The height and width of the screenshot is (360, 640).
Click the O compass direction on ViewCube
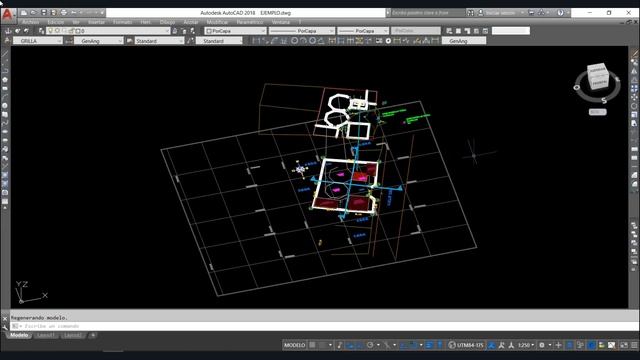[x=577, y=87]
